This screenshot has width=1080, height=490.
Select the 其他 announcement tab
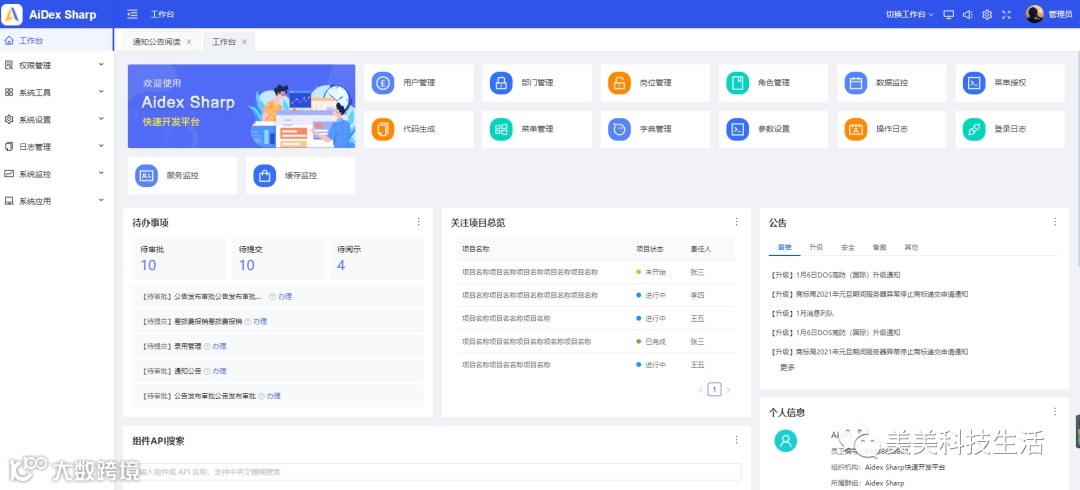click(911, 247)
